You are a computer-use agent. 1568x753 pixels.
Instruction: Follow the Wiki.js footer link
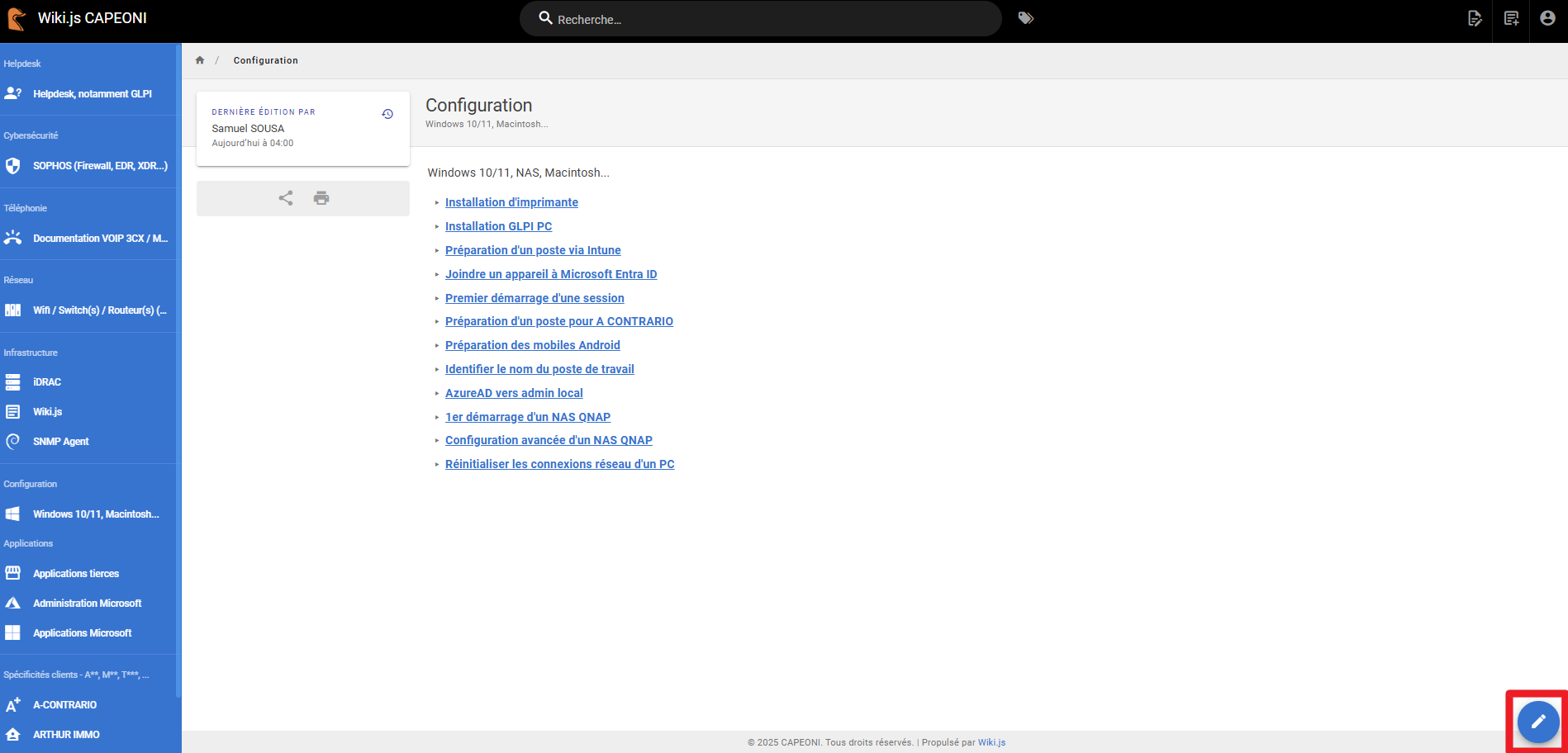(991, 742)
